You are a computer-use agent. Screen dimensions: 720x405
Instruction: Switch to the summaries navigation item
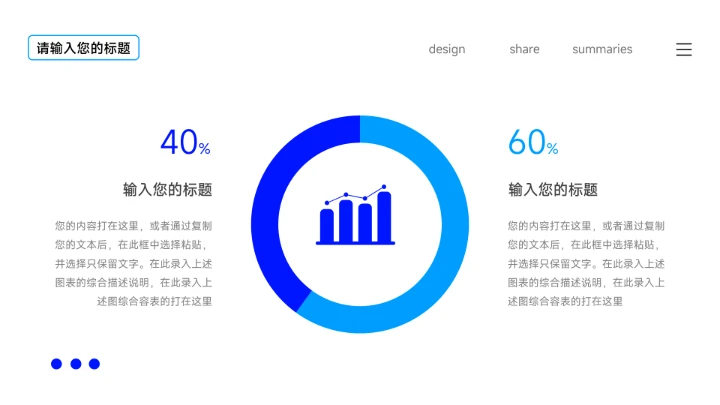pos(602,49)
